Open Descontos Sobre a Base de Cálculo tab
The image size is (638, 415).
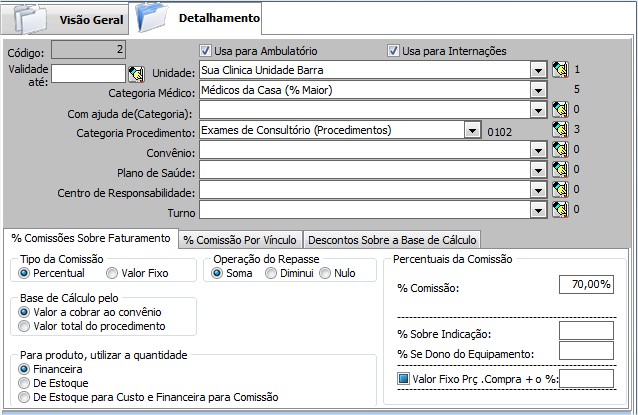(392, 239)
